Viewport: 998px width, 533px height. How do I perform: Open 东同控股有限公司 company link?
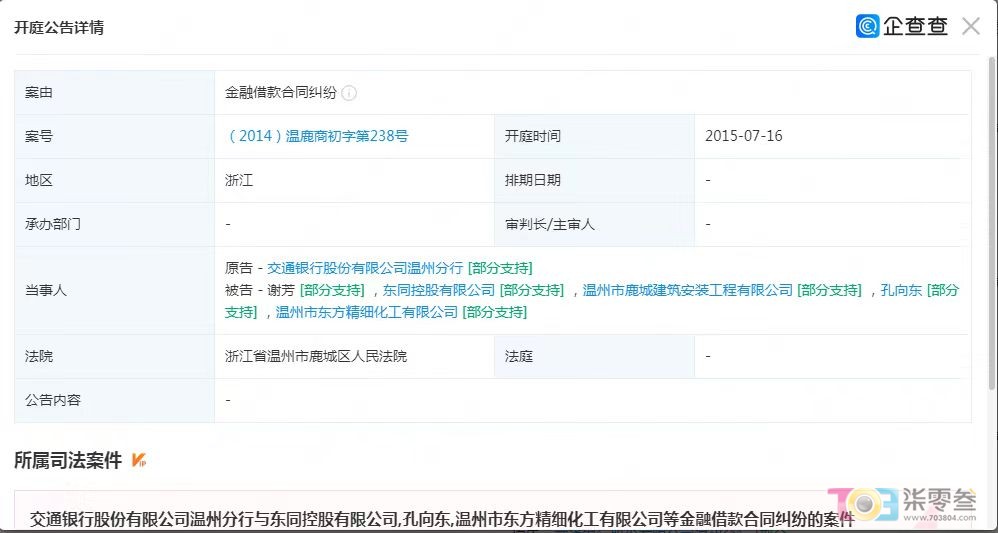tap(438, 290)
